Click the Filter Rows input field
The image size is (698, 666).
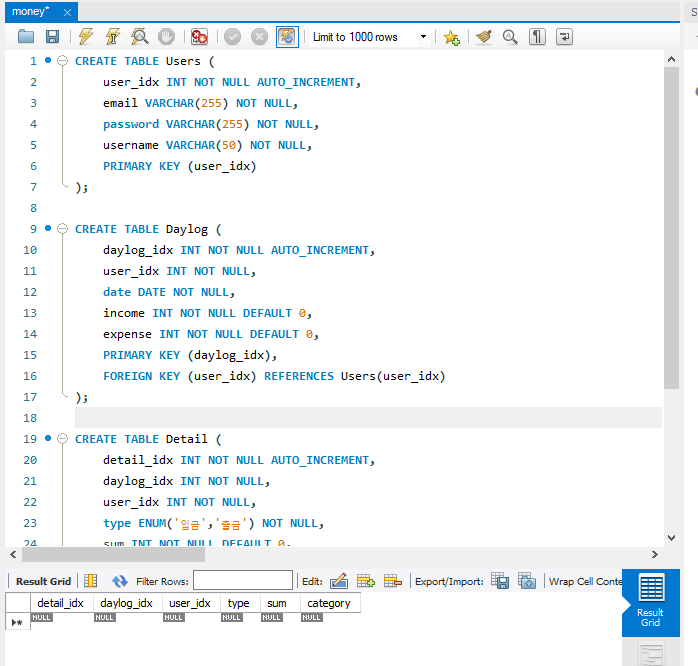pyautogui.click(x=243, y=581)
